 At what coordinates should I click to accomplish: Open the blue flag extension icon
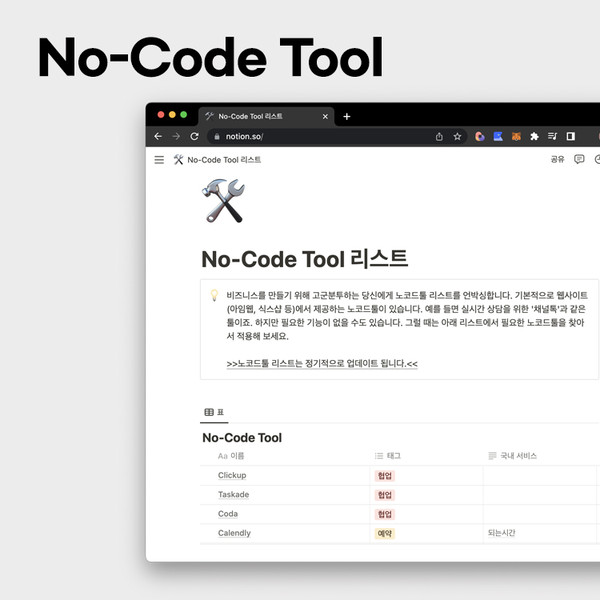[498, 136]
